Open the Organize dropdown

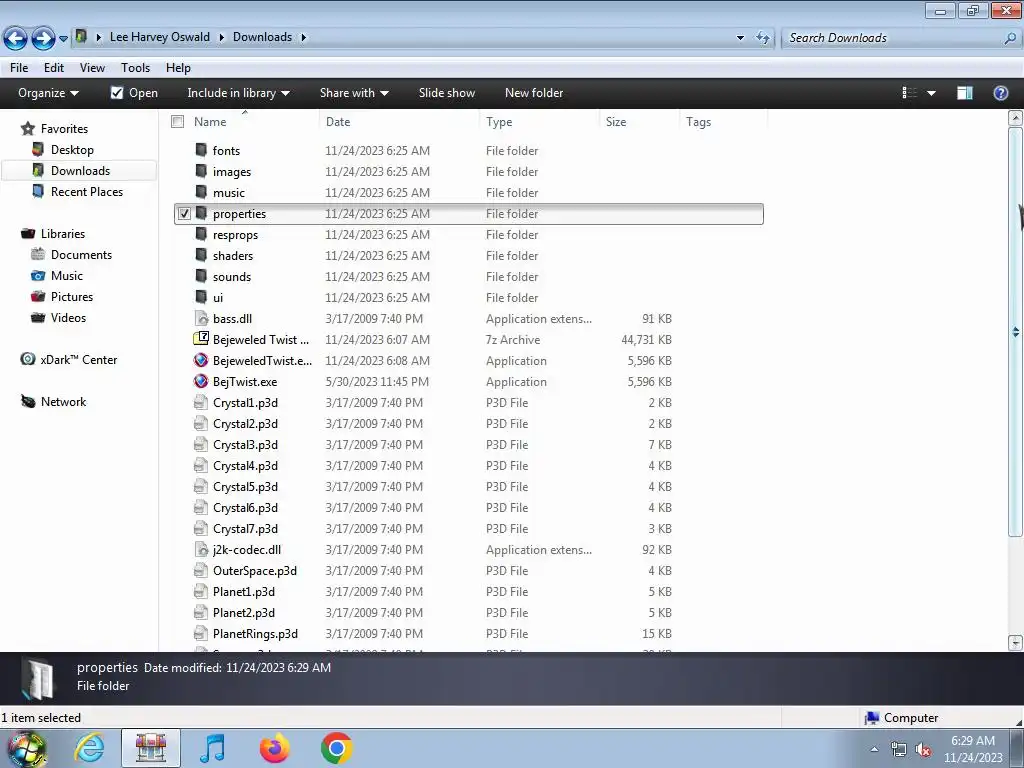(x=48, y=93)
